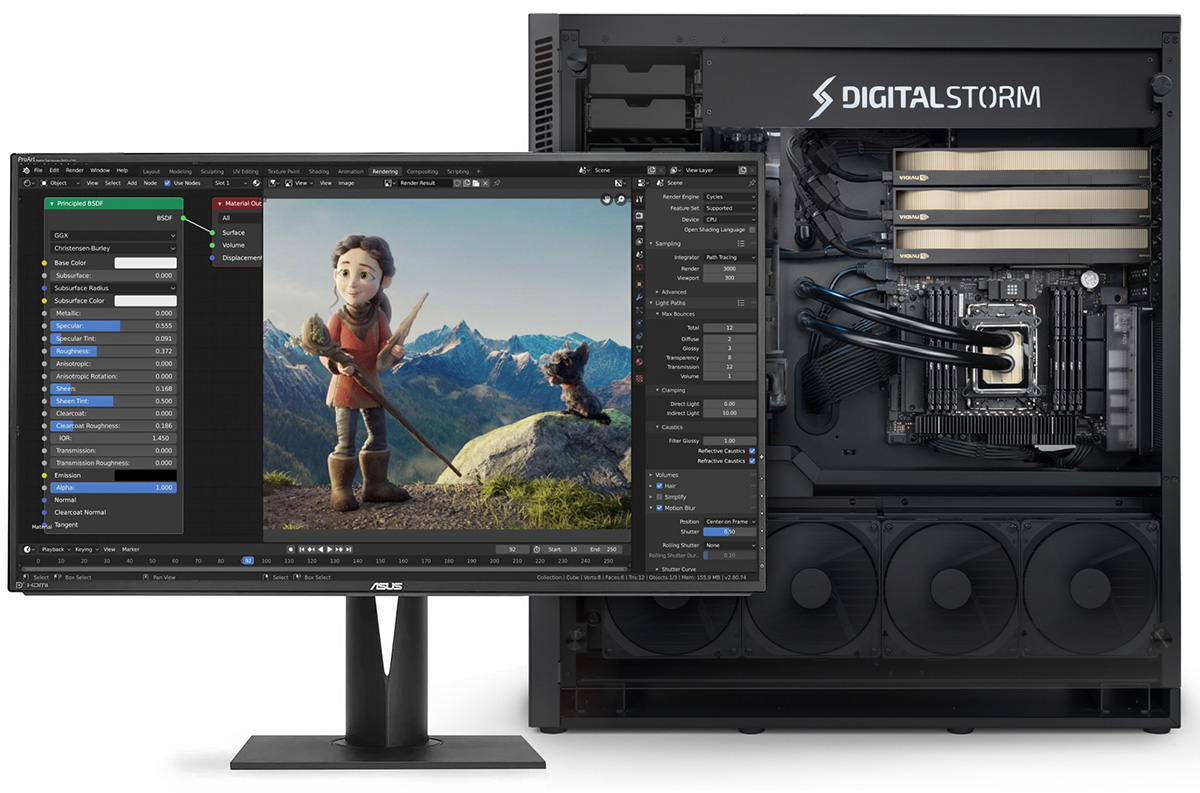Open Position dropdown showing Center on Frame

pyautogui.click(x=730, y=521)
